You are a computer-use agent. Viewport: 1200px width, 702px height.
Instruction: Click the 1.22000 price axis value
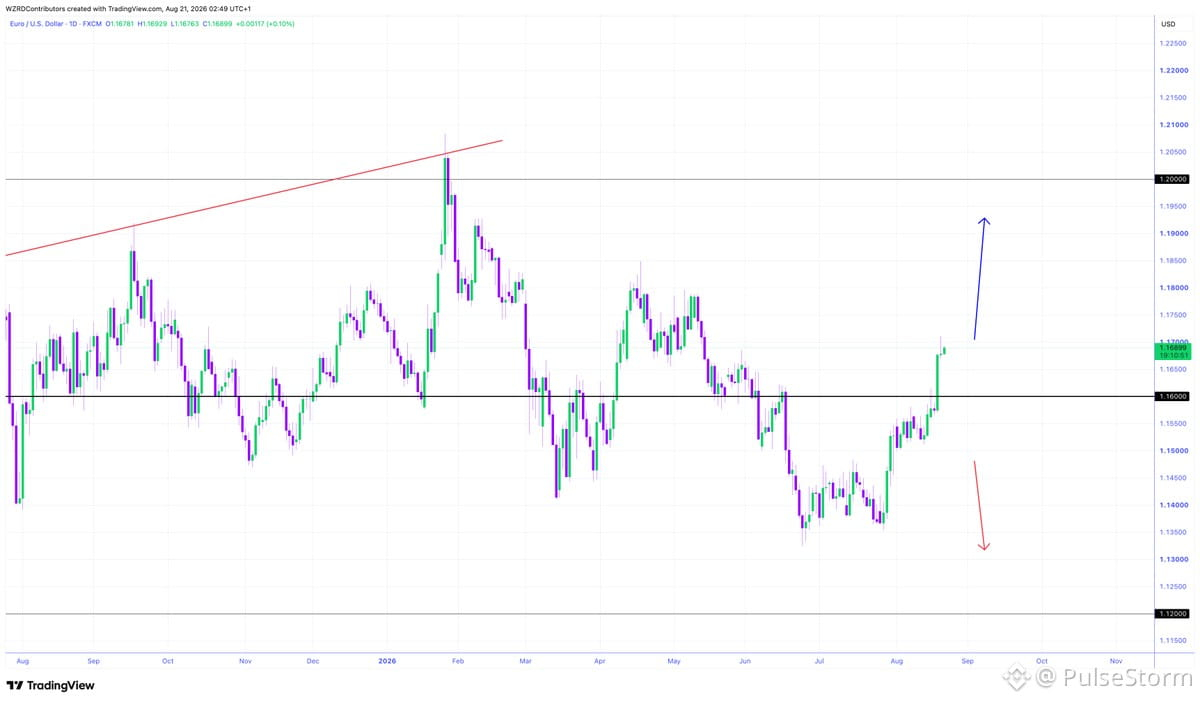[1173, 71]
